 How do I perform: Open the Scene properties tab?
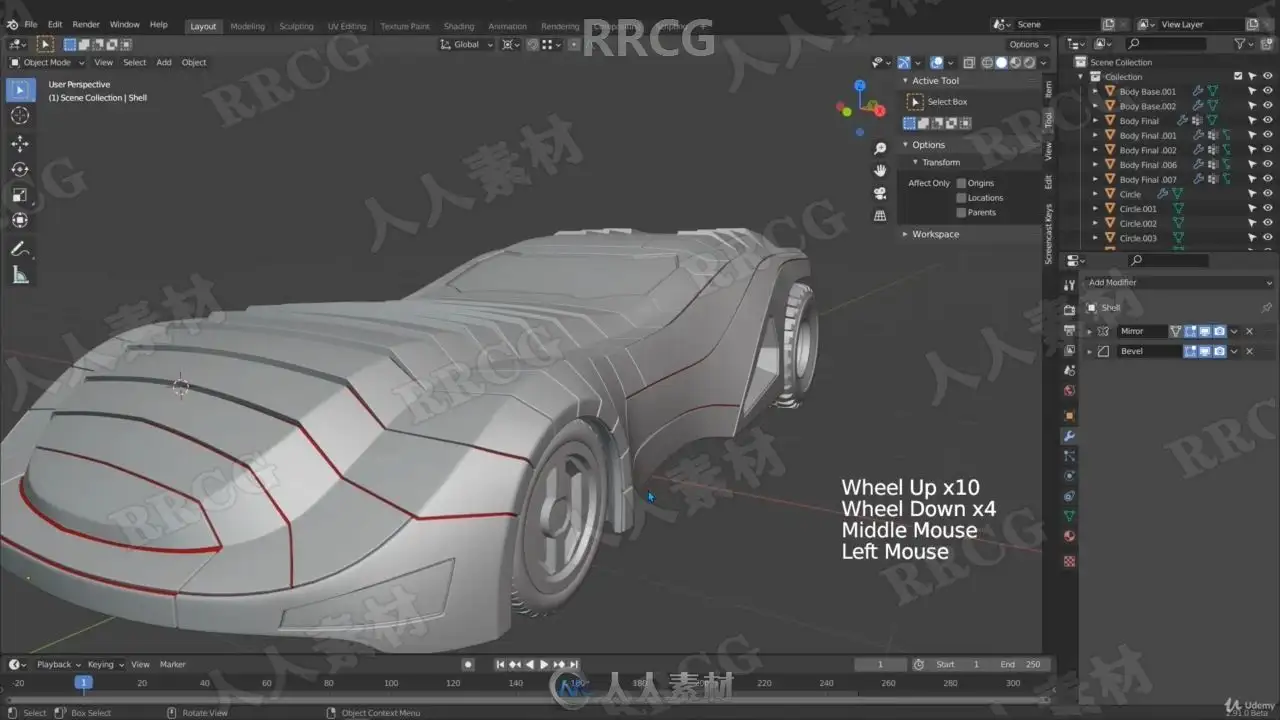[x=1069, y=371]
